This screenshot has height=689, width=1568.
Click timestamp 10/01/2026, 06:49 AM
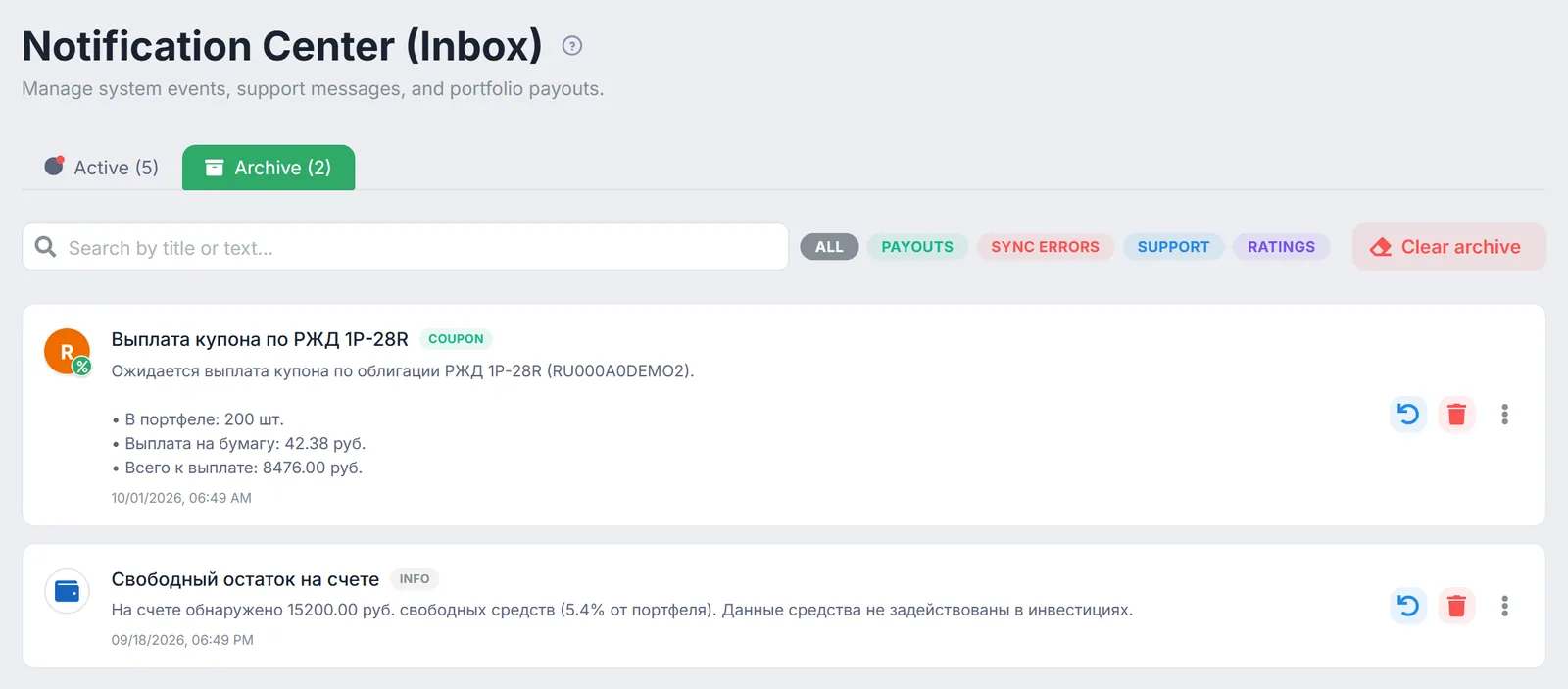click(x=181, y=498)
